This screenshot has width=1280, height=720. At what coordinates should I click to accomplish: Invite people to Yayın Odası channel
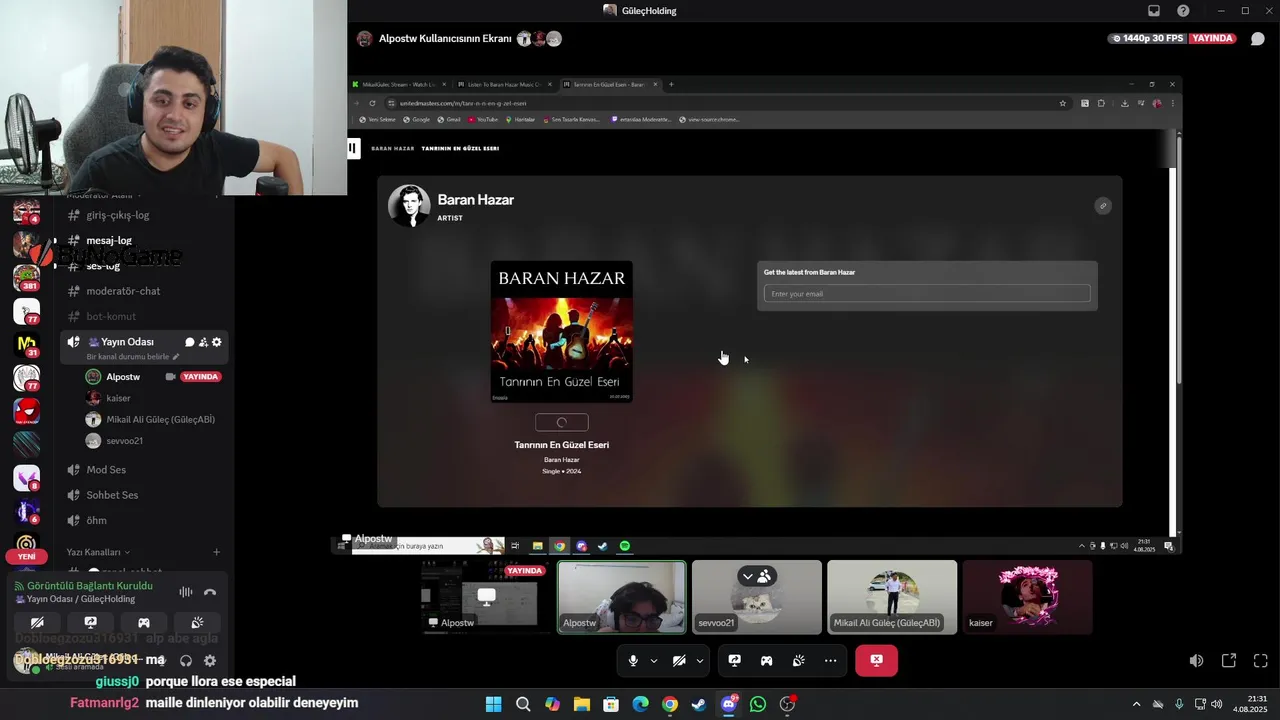[x=203, y=342]
